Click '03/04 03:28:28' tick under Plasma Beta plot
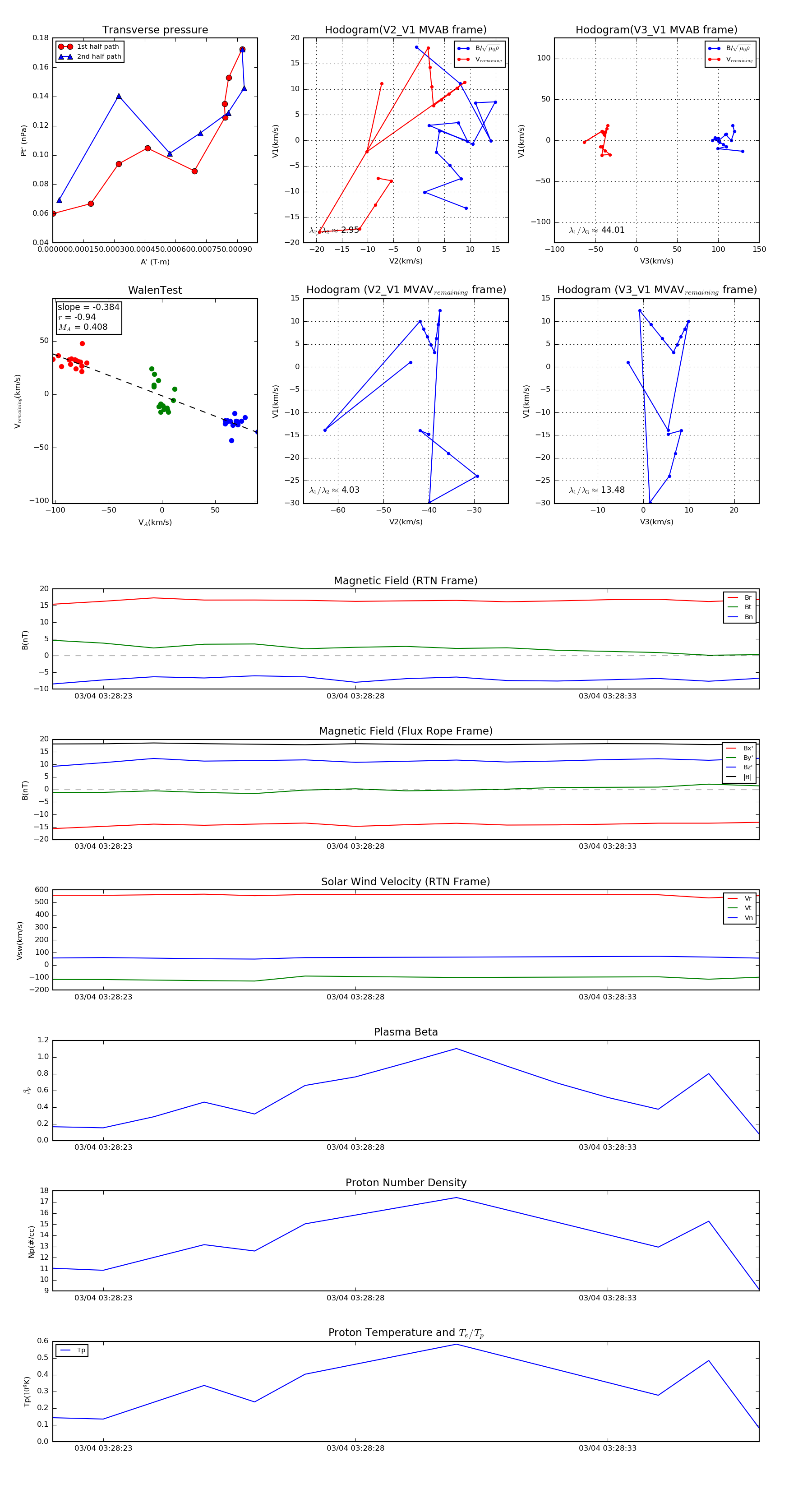The image size is (812, 1489). [x=355, y=1147]
